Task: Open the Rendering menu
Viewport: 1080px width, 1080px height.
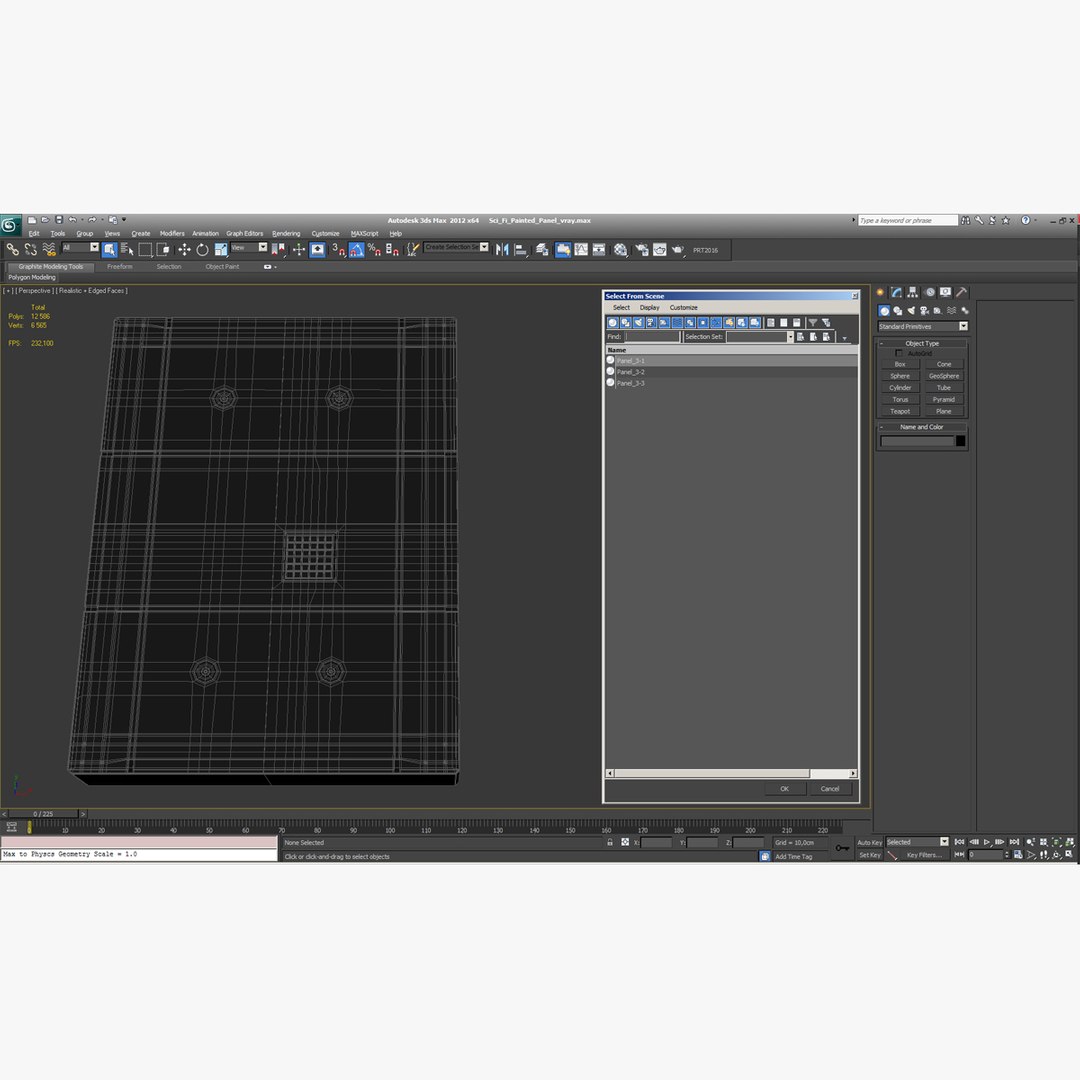Action: coord(286,233)
